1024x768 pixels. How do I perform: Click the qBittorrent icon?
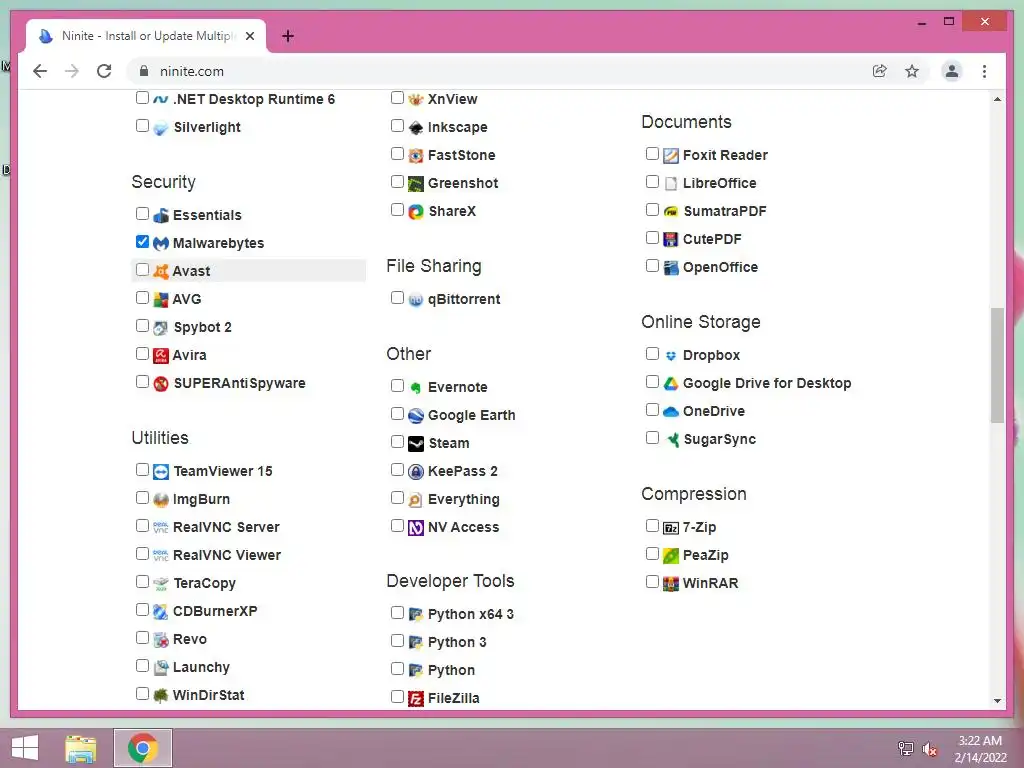click(x=416, y=300)
